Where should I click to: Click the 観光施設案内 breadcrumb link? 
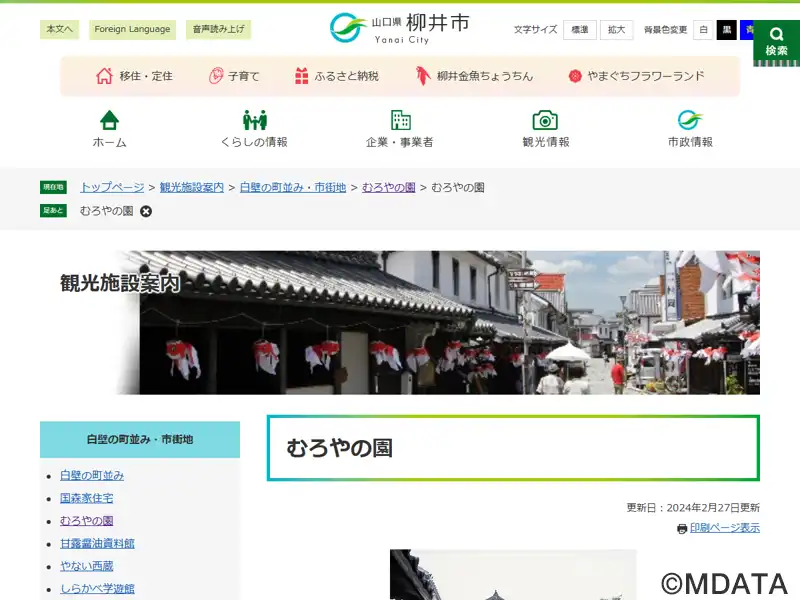coord(192,187)
